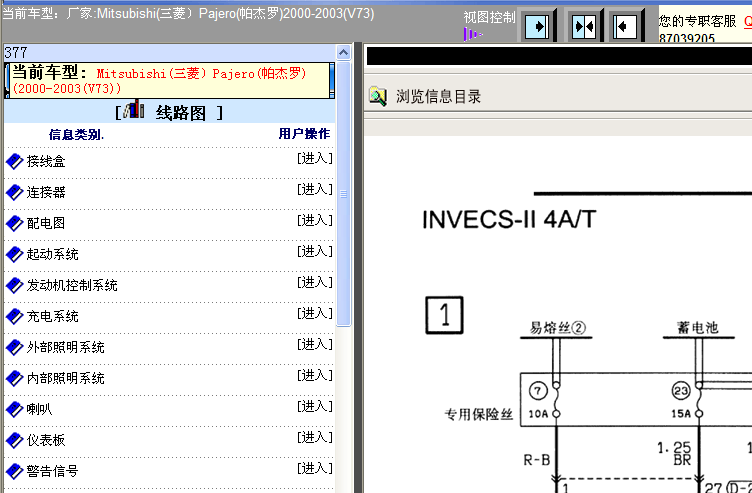Screen dimensions: 752x493
Task: Click fuse number 23 circle in diagram
Action: point(681,391)
